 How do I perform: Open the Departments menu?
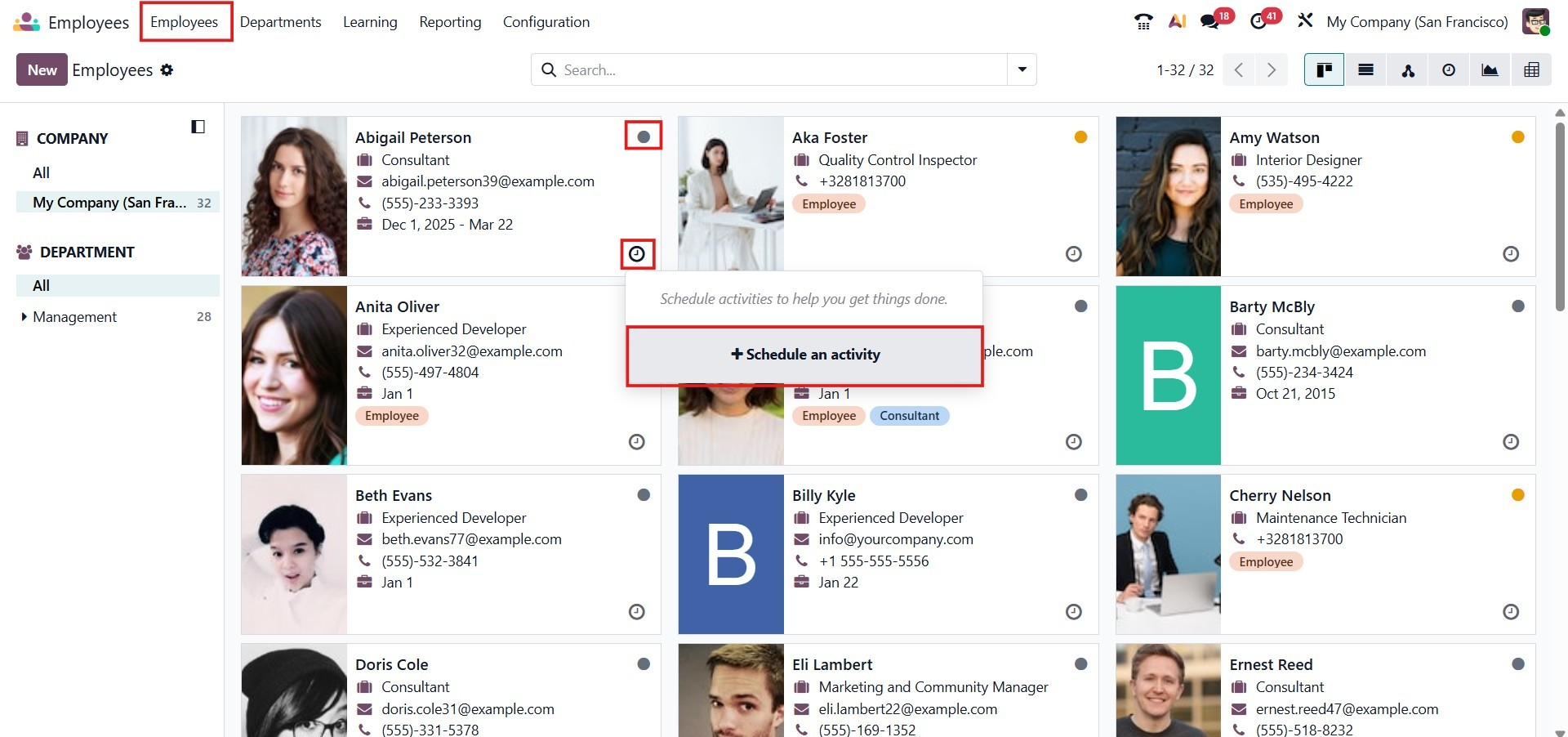tap(280, 22)
